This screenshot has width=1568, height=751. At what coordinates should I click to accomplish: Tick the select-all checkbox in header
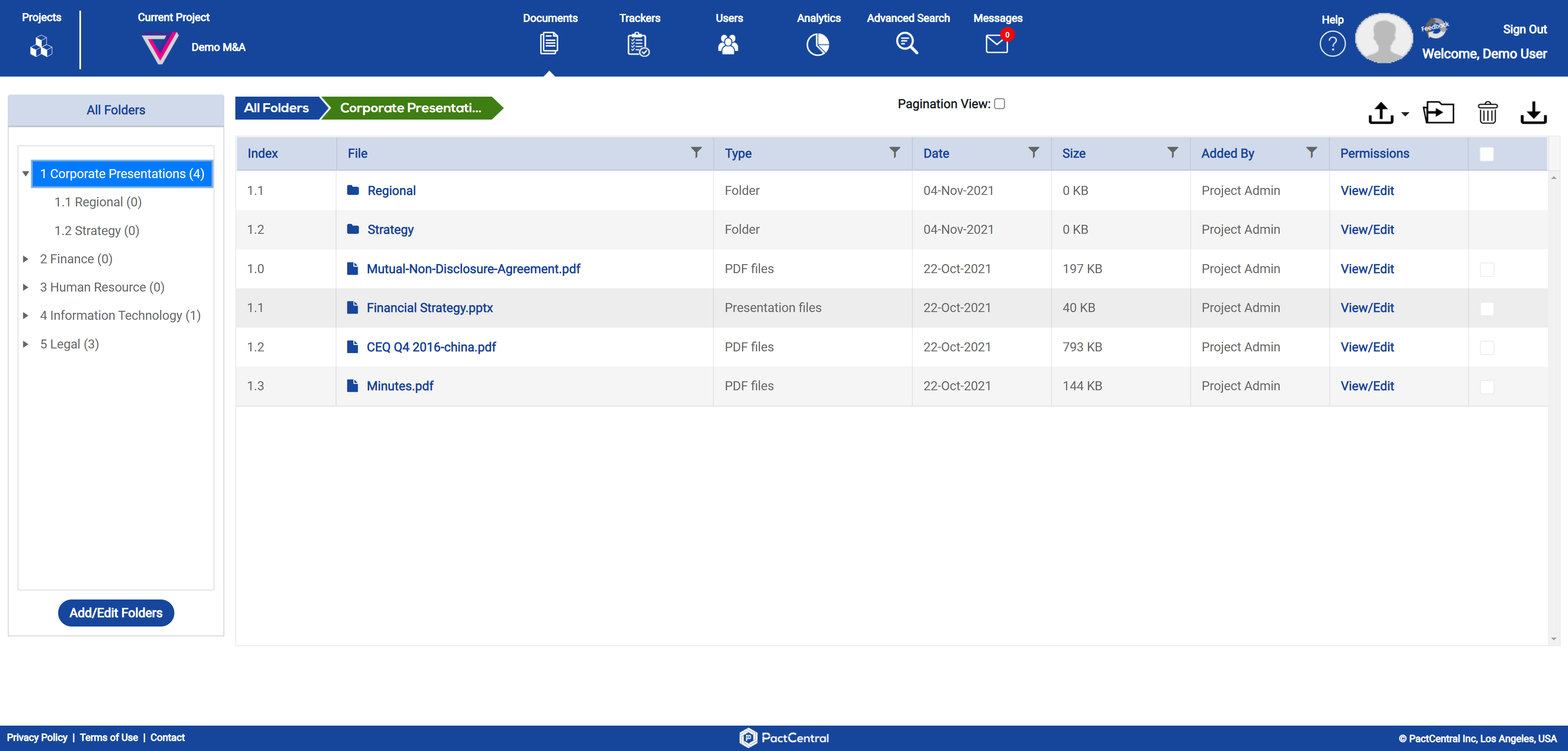click(1487, 154)
